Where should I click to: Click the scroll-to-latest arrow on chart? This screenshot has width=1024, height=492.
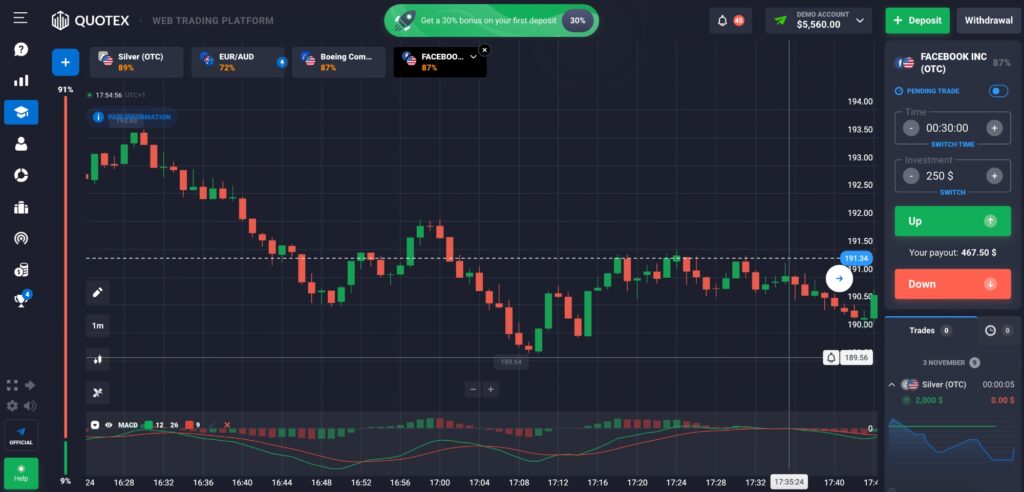tap(839, 278)
